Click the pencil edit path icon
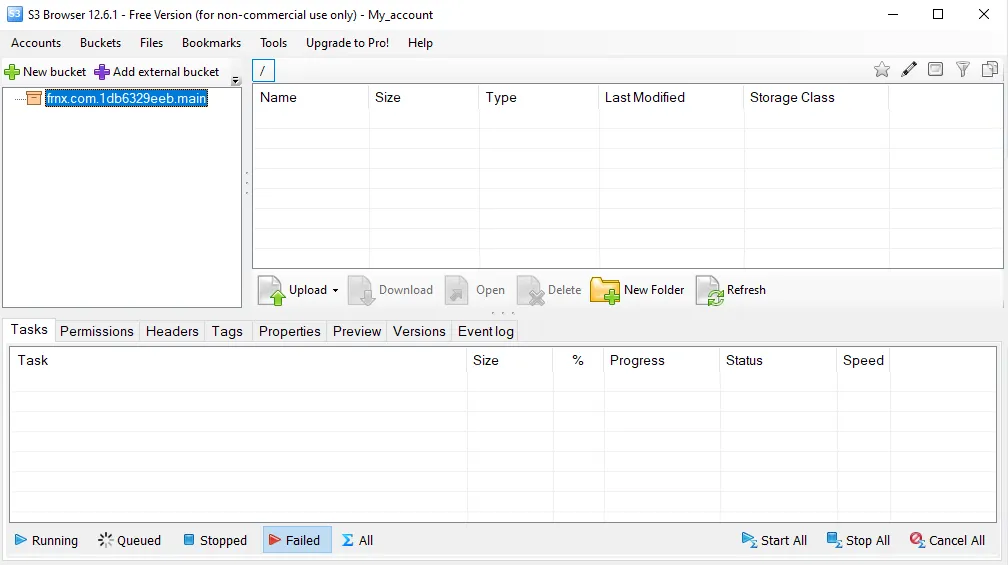Screen dimensions: 1008x565 pos(909,69)
